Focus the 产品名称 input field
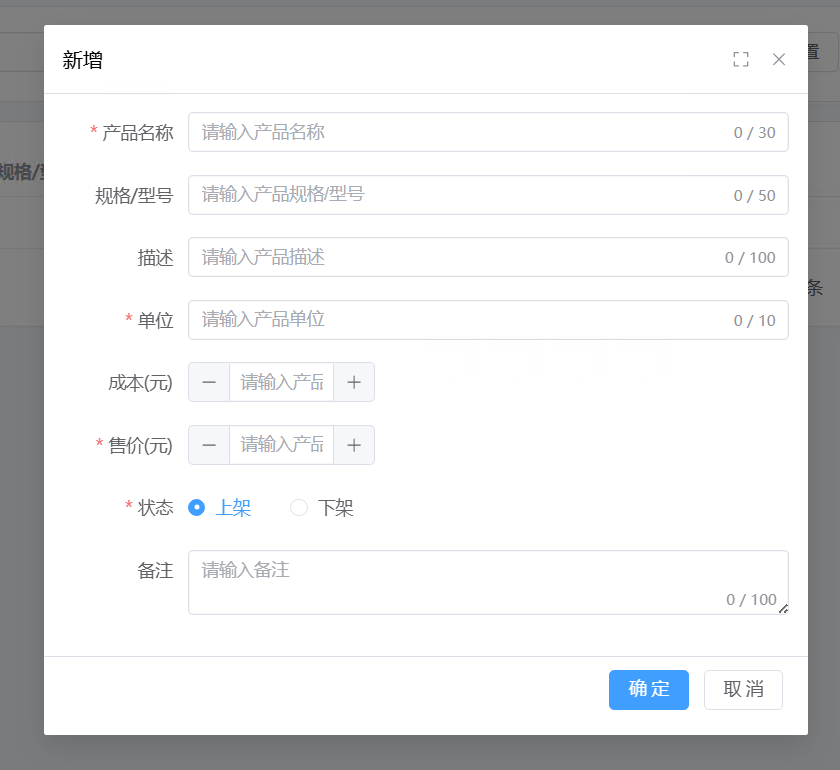840x770 pixels. (488, 132)
